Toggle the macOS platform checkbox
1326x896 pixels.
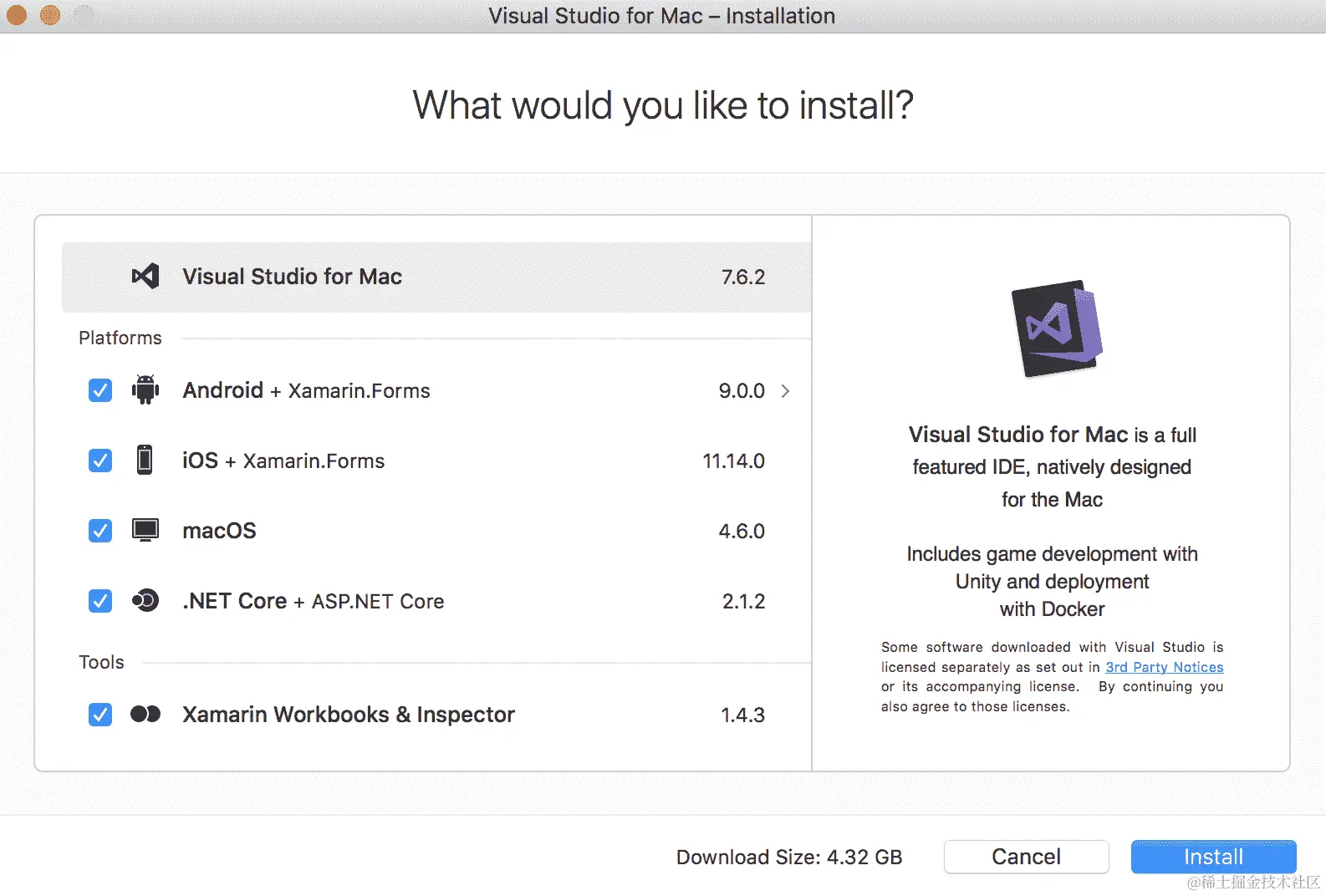[100, 531]
